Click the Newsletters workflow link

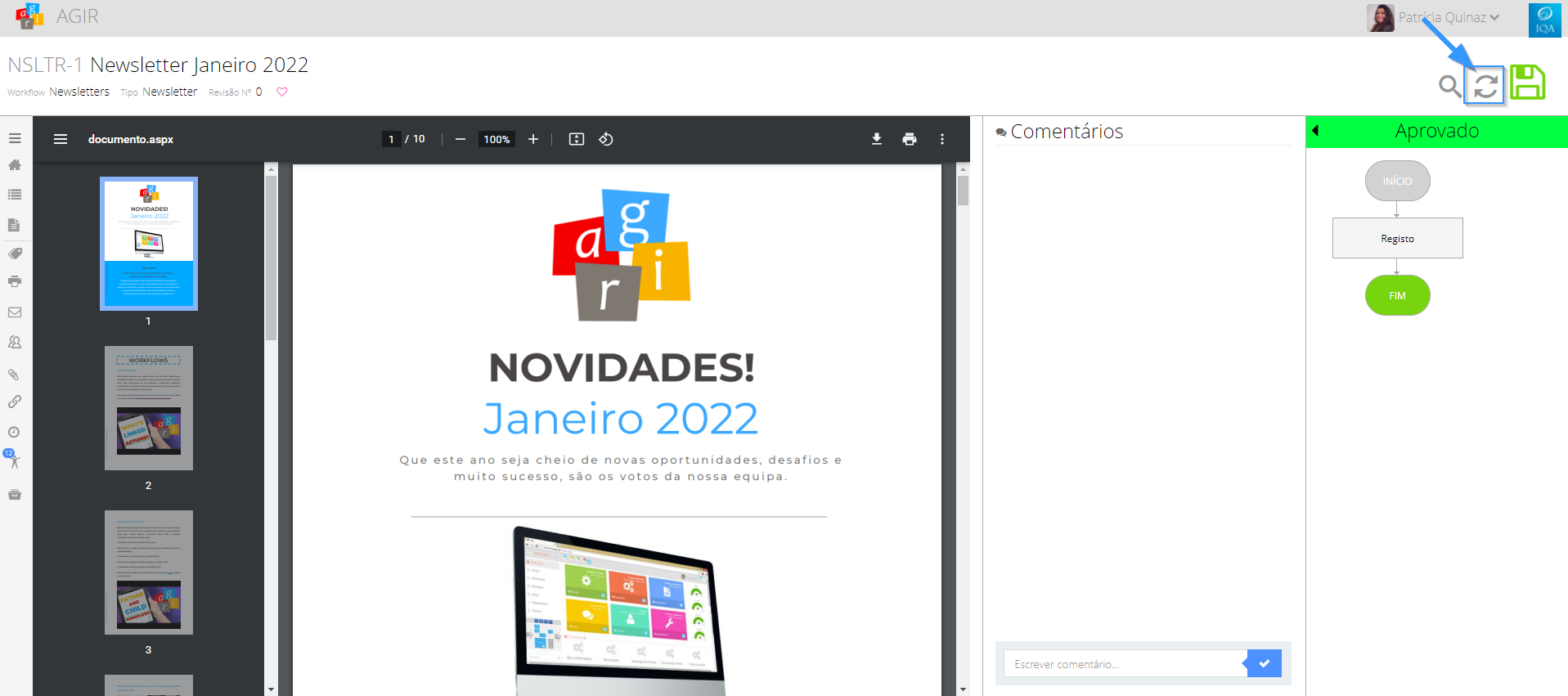(x=79, y=92)
